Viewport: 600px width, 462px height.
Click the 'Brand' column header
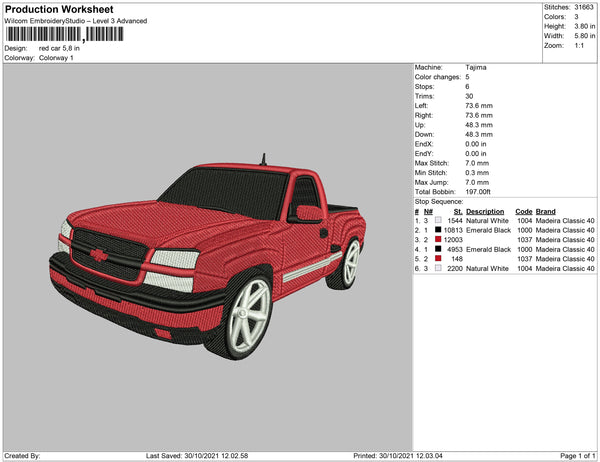(x=545, y=211)
